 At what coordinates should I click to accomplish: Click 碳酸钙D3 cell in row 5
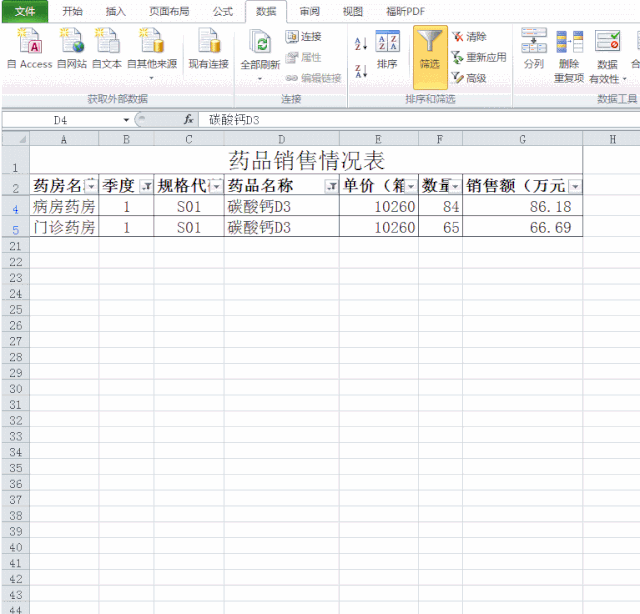click(x=282, y=227)
